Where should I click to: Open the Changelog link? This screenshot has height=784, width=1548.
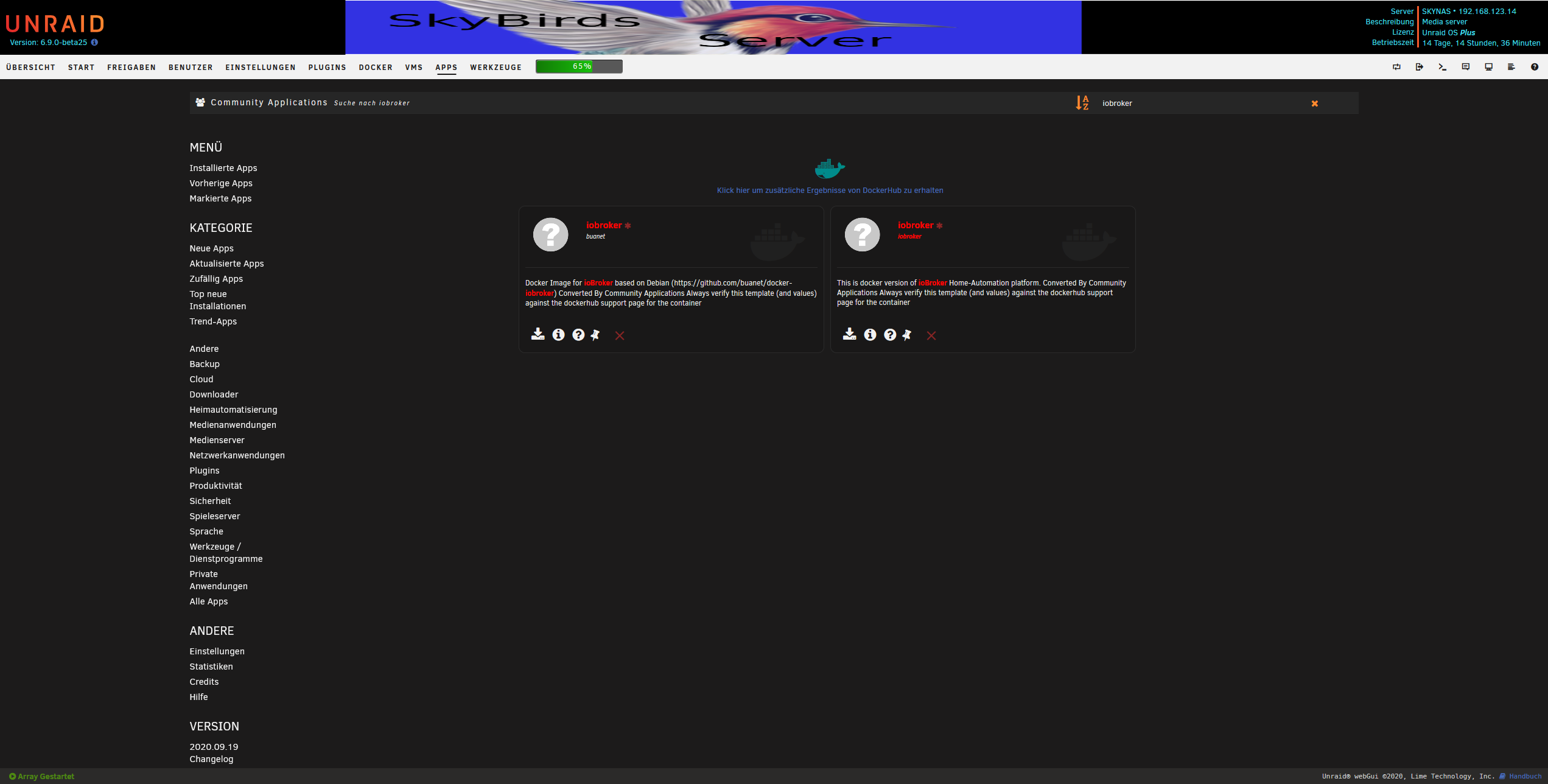211,759
